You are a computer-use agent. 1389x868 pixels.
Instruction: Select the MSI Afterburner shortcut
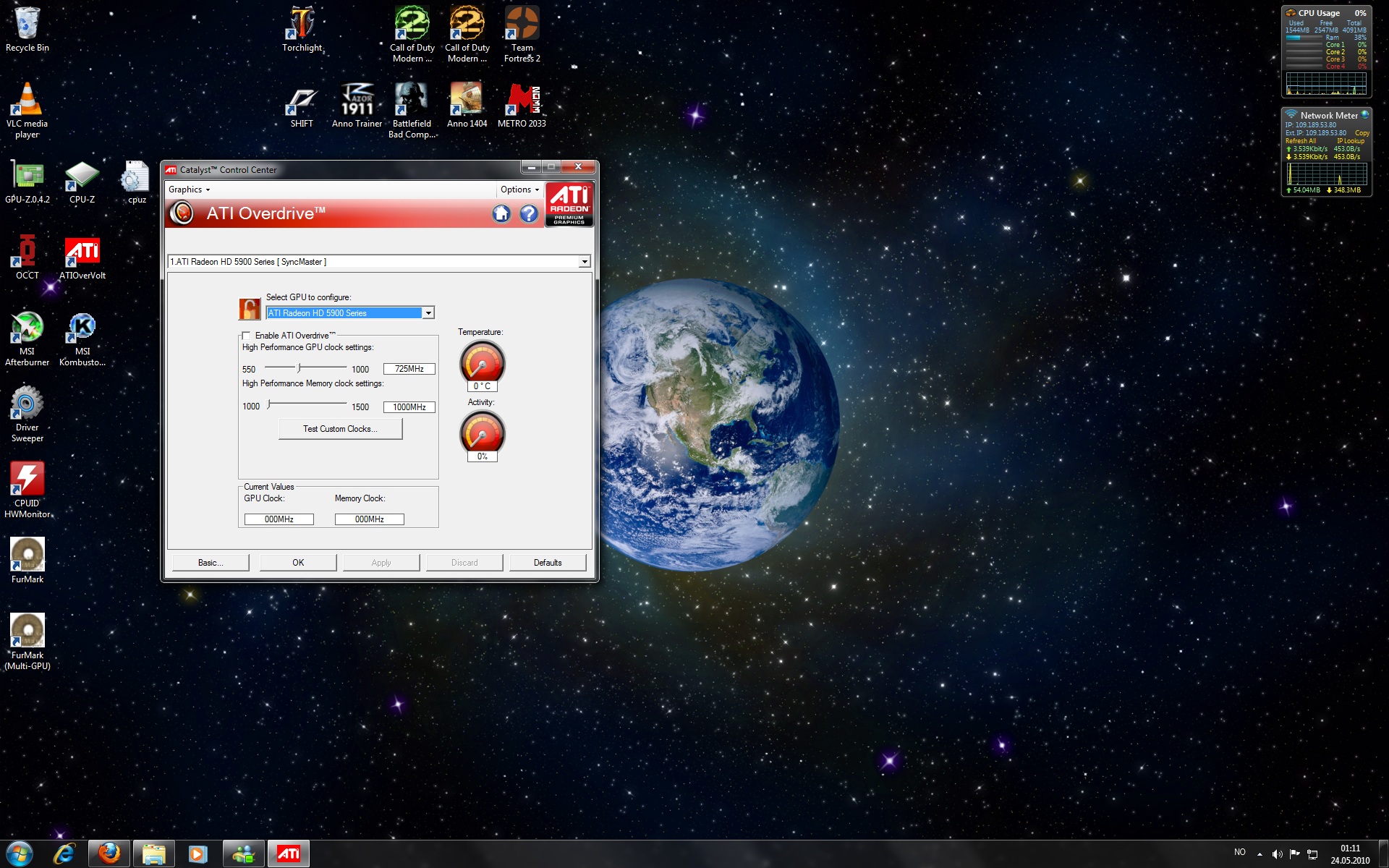(x=27, y=339)
